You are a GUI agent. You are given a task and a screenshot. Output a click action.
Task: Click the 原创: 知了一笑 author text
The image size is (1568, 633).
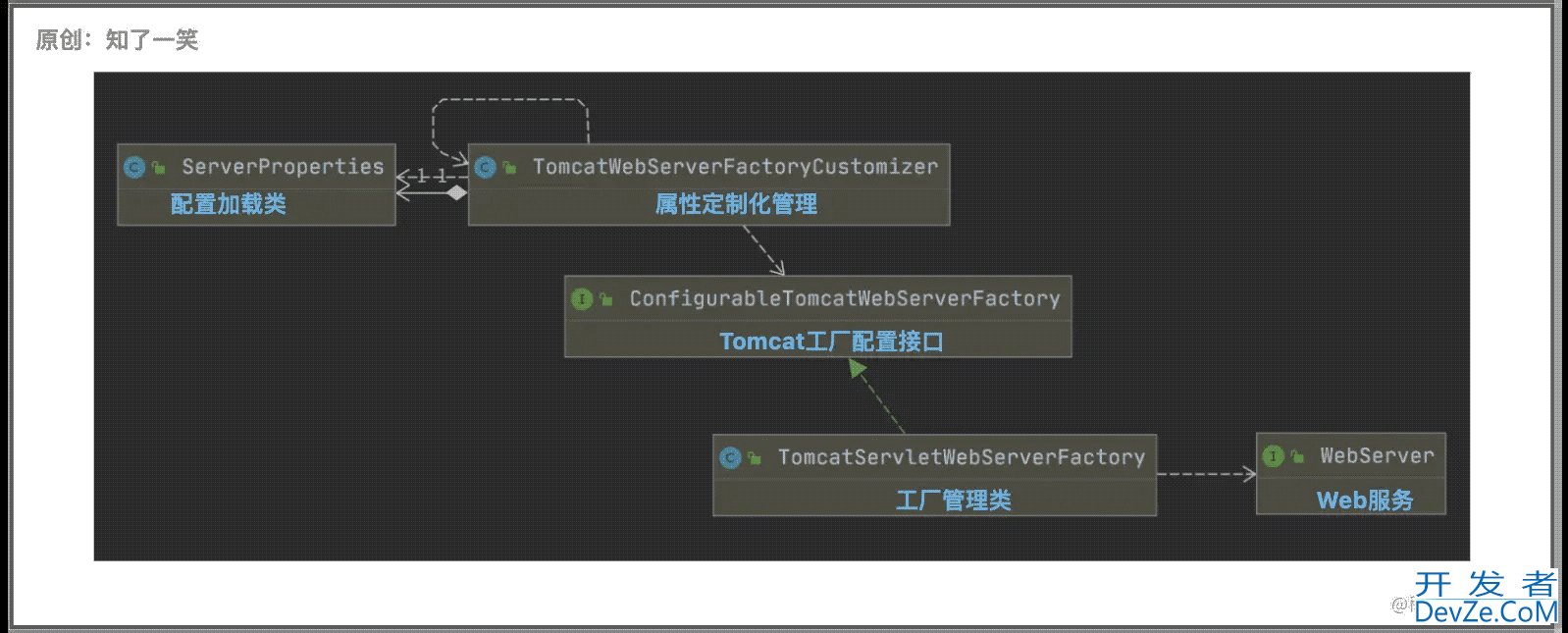pyautogui.click(x=117, y=40)
